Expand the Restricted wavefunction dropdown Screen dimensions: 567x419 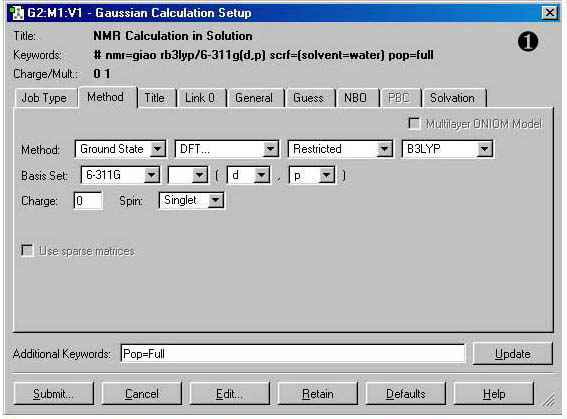click(340, 149)
